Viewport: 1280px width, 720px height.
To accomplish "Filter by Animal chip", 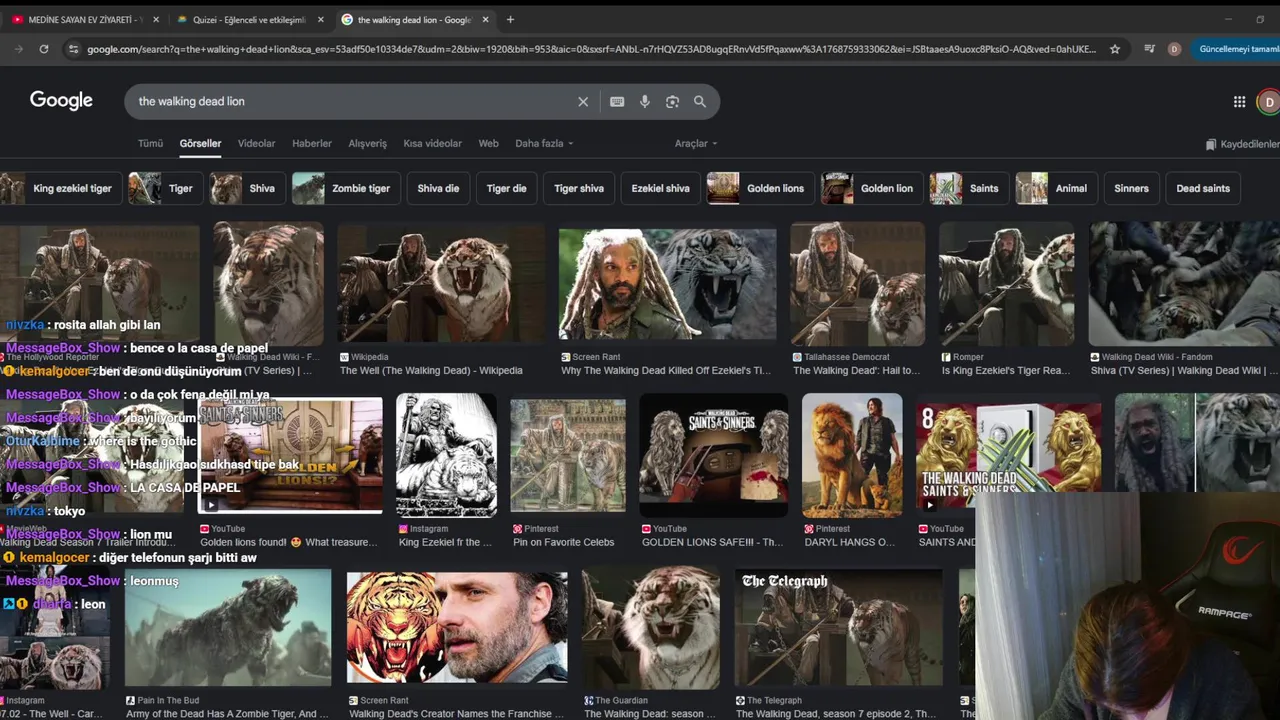I will (x=1056, y=188).
